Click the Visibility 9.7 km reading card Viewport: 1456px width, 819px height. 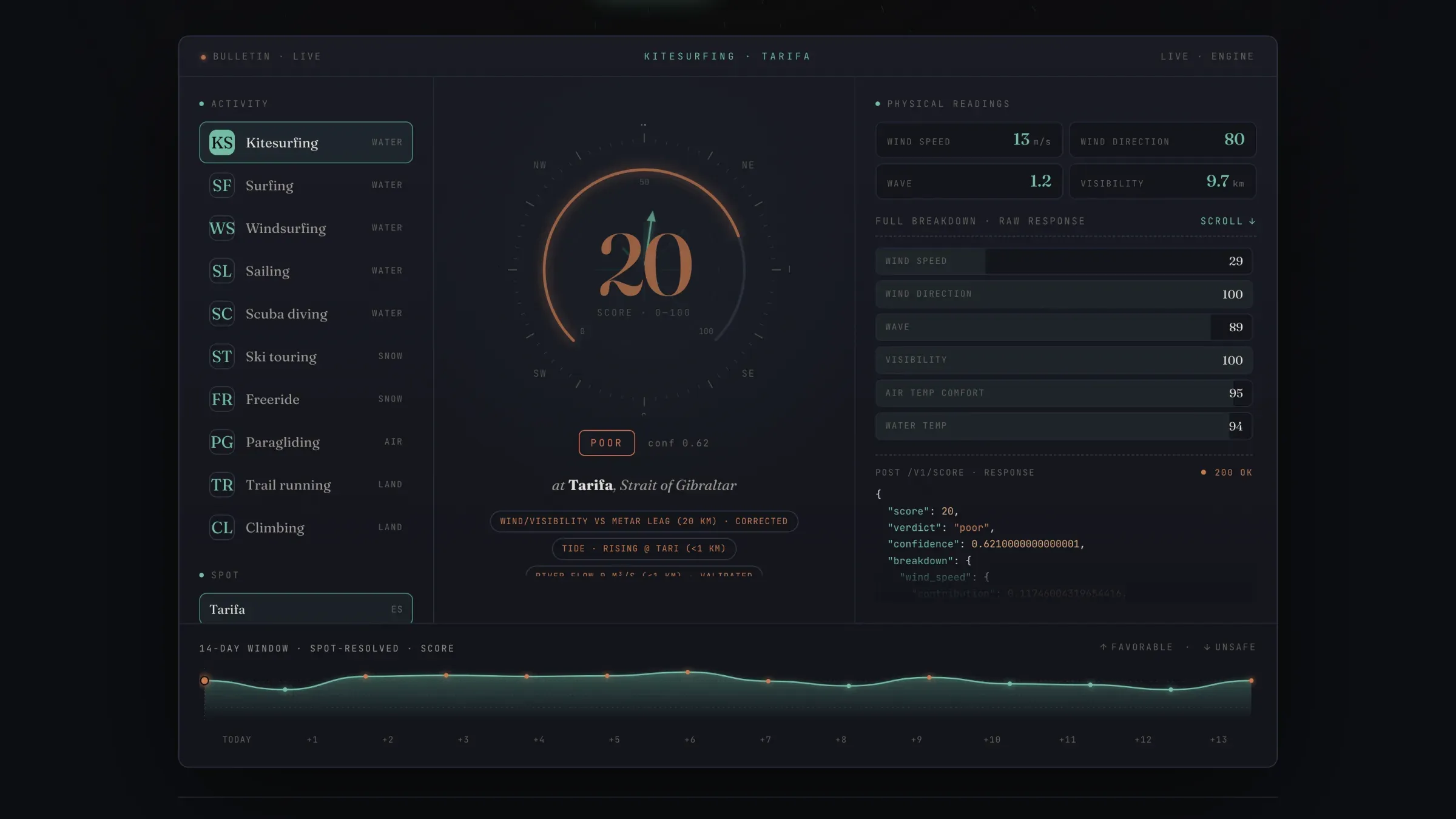(x=1162, y=181)
